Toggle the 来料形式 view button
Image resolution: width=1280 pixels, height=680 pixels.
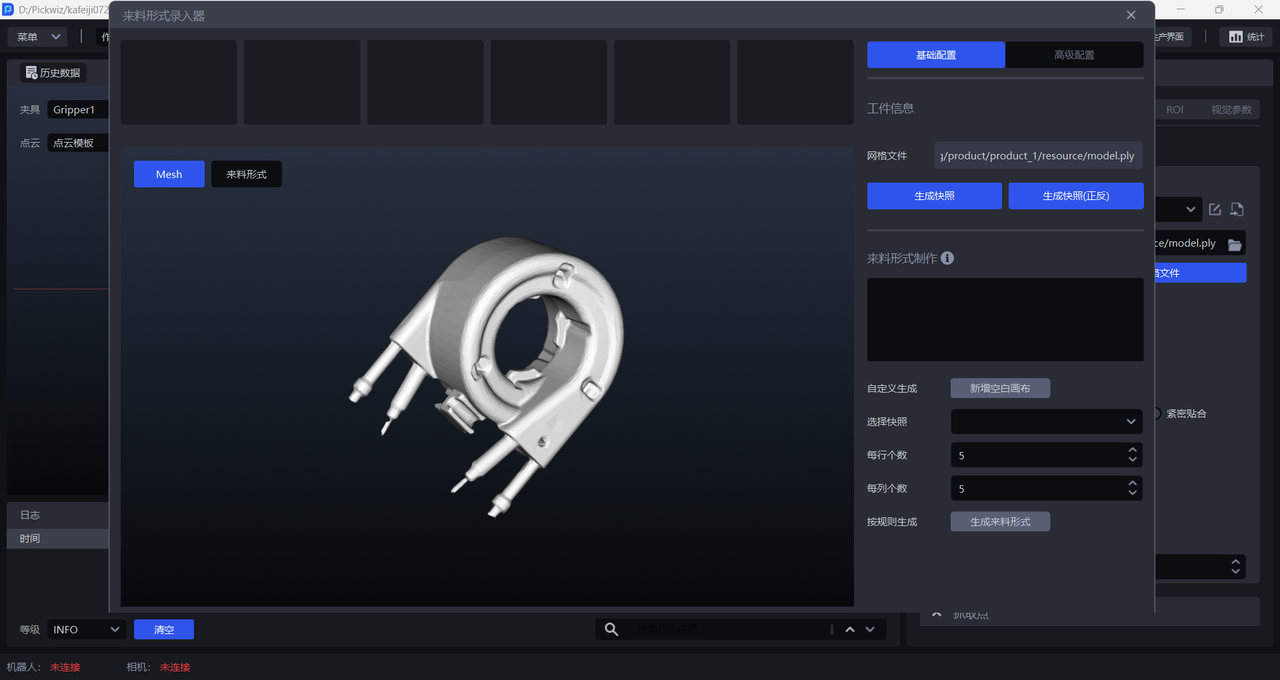[246, 174]
